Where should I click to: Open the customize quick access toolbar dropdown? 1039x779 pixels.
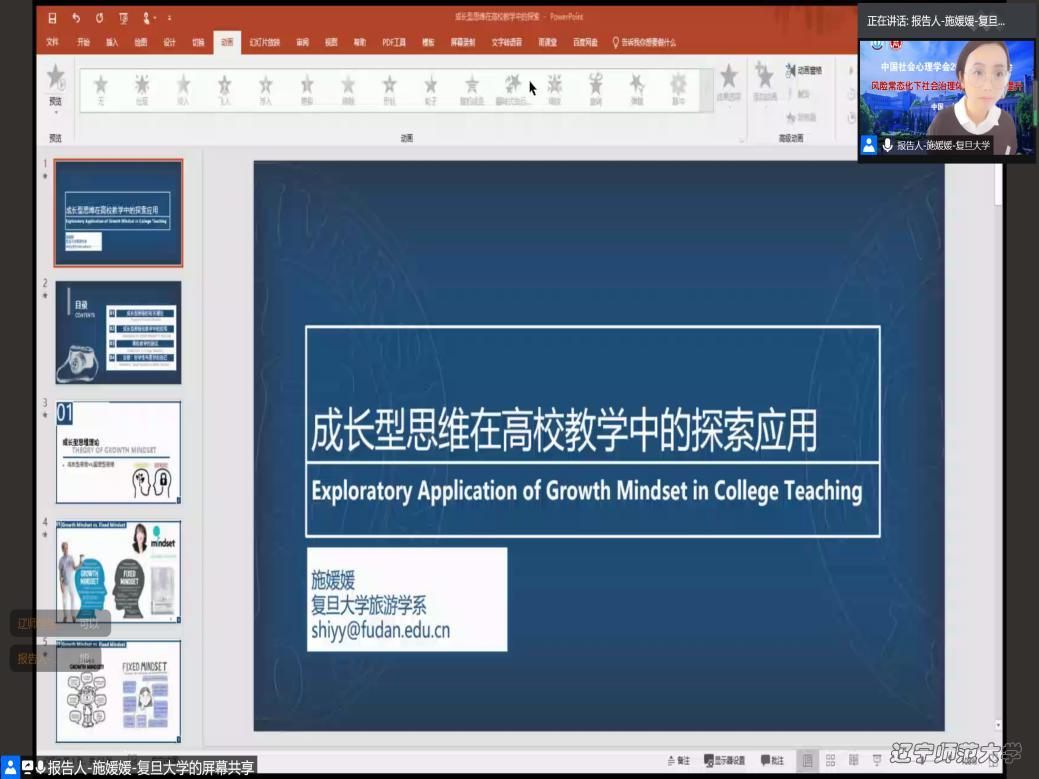[170, 18]
